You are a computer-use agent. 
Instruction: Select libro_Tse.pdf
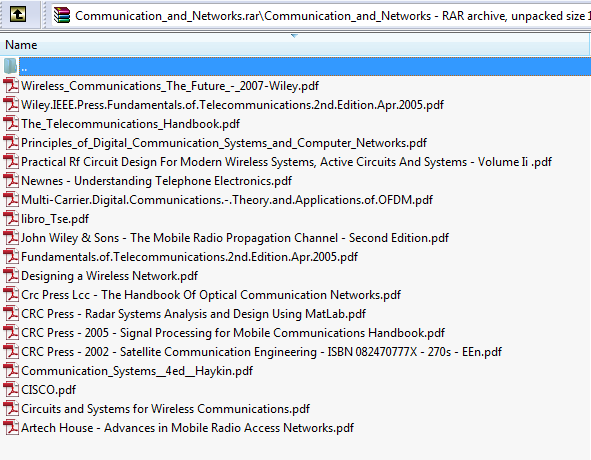55,219
